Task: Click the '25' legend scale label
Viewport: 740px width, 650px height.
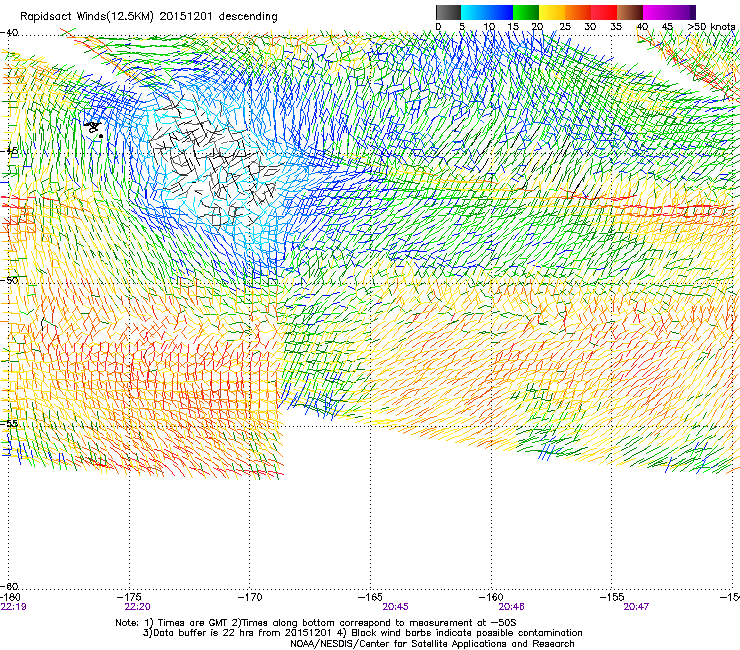Action: tap(565, 26)
